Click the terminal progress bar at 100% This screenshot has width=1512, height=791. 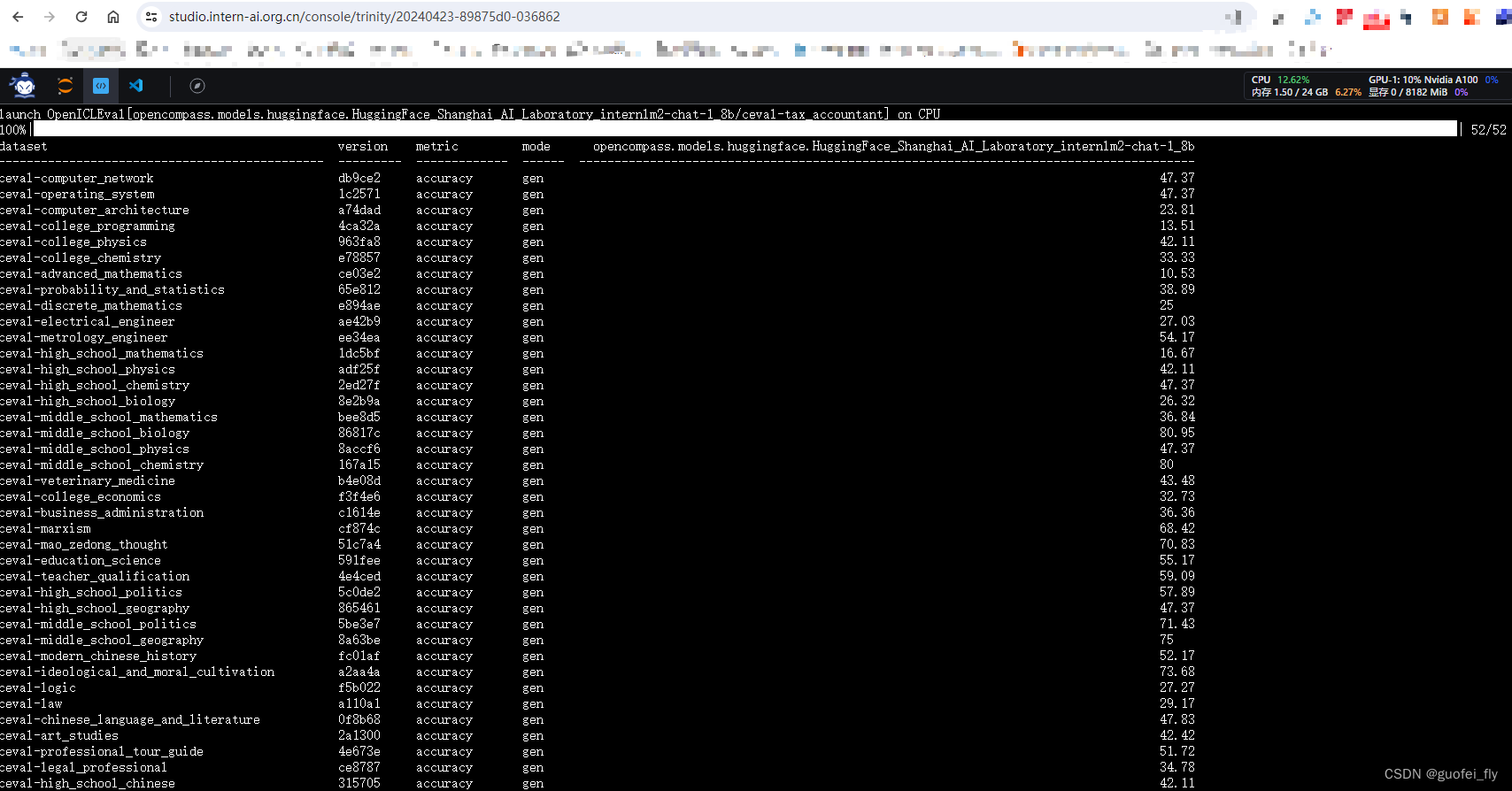click(744, 129)
